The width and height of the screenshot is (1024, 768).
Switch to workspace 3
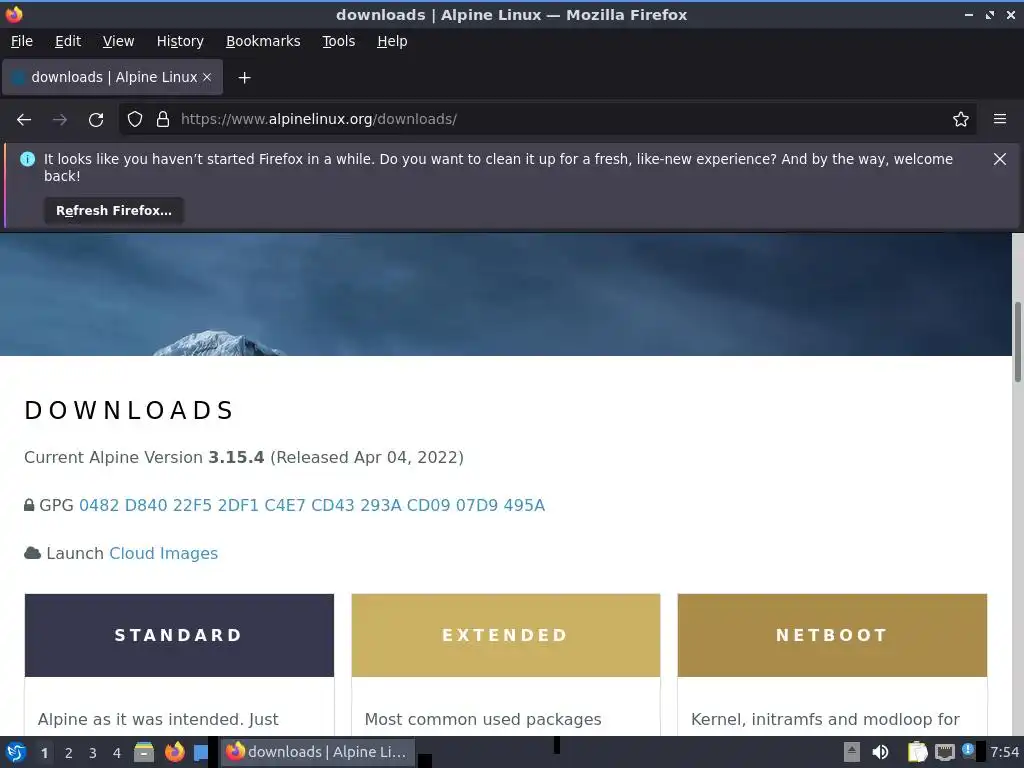pos(93,753)
